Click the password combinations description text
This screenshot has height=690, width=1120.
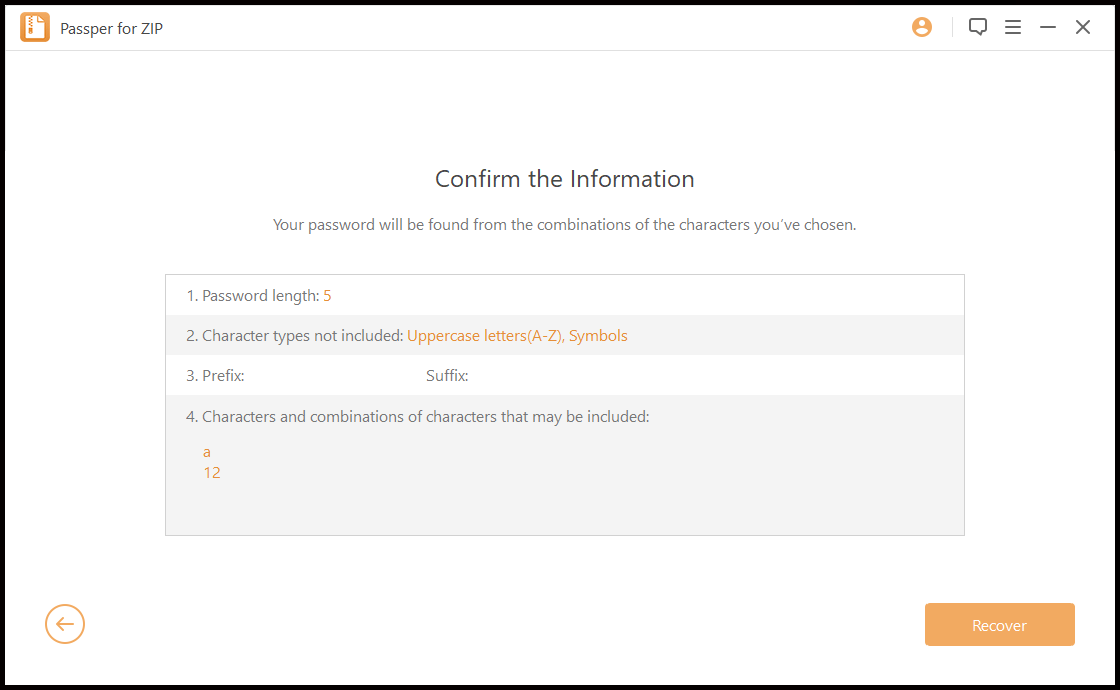tap(564, 225)
